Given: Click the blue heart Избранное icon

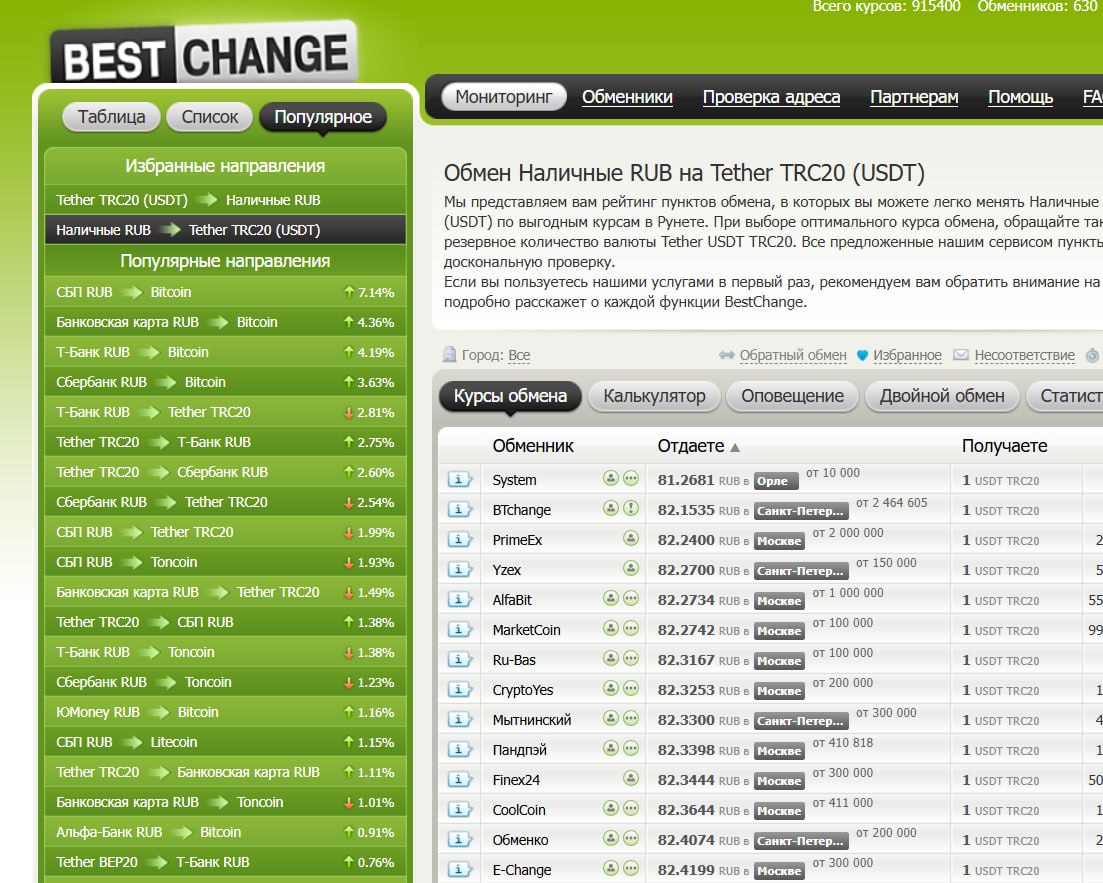Looking at the screenshot, I should tap(863, 355).
